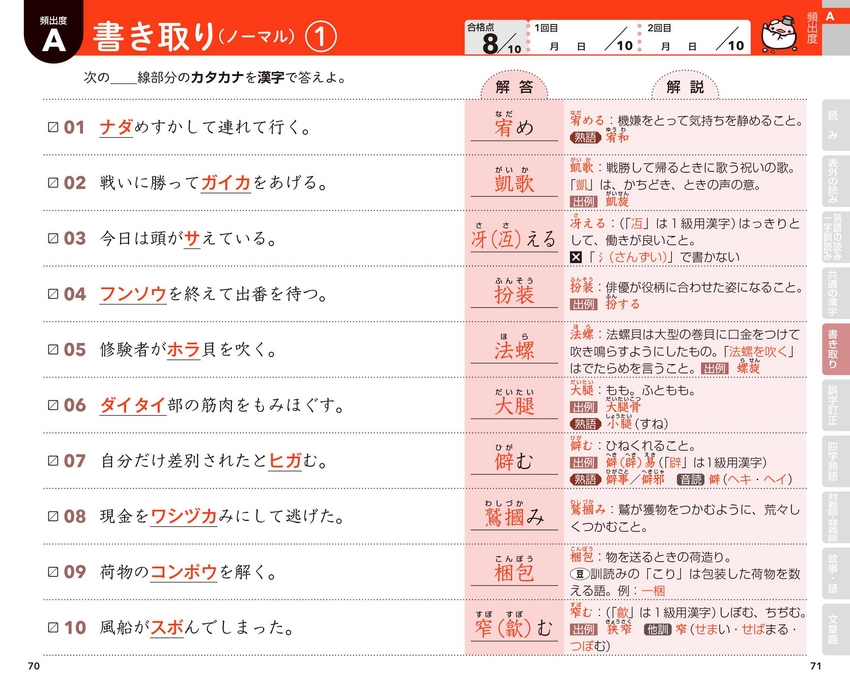850x687 pixels.
Task: Tick the checkbox for question 01
Action: click(53, 127)
